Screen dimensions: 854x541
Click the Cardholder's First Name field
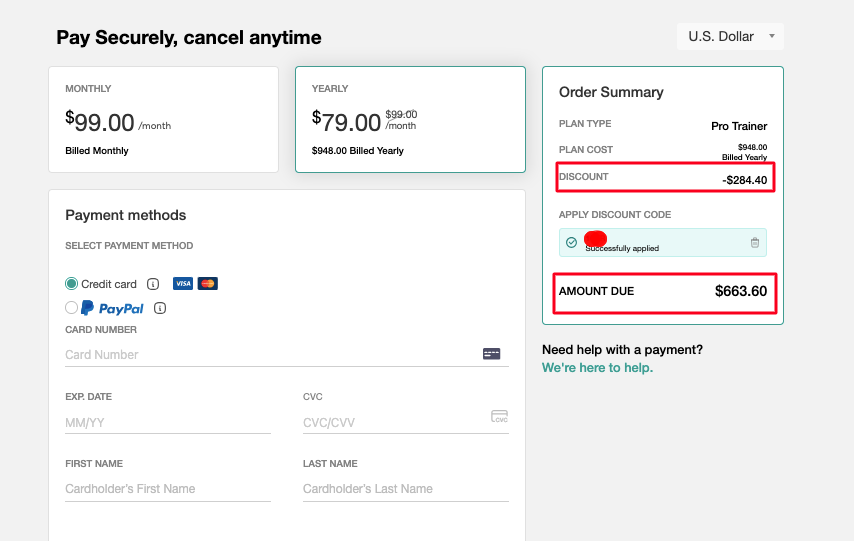pyautogui.click(x=167, y=489)
